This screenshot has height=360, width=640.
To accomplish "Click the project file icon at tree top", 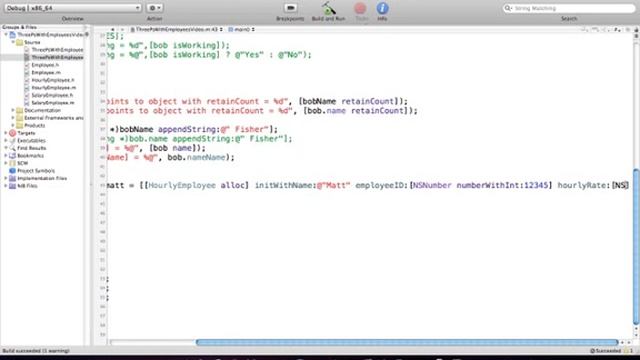I will (13, 35).
